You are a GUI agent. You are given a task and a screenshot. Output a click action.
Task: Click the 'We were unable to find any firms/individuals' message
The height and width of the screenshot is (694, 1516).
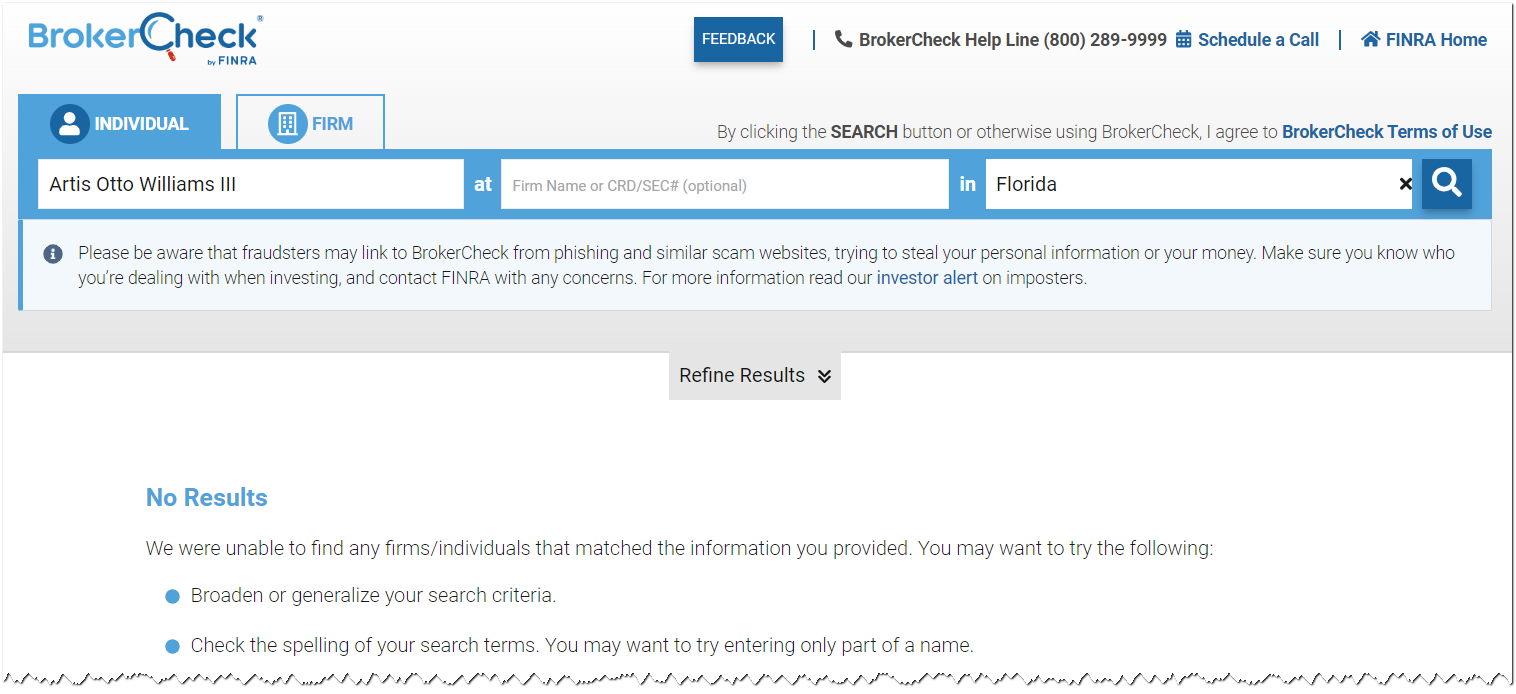[x=679, y=549]
